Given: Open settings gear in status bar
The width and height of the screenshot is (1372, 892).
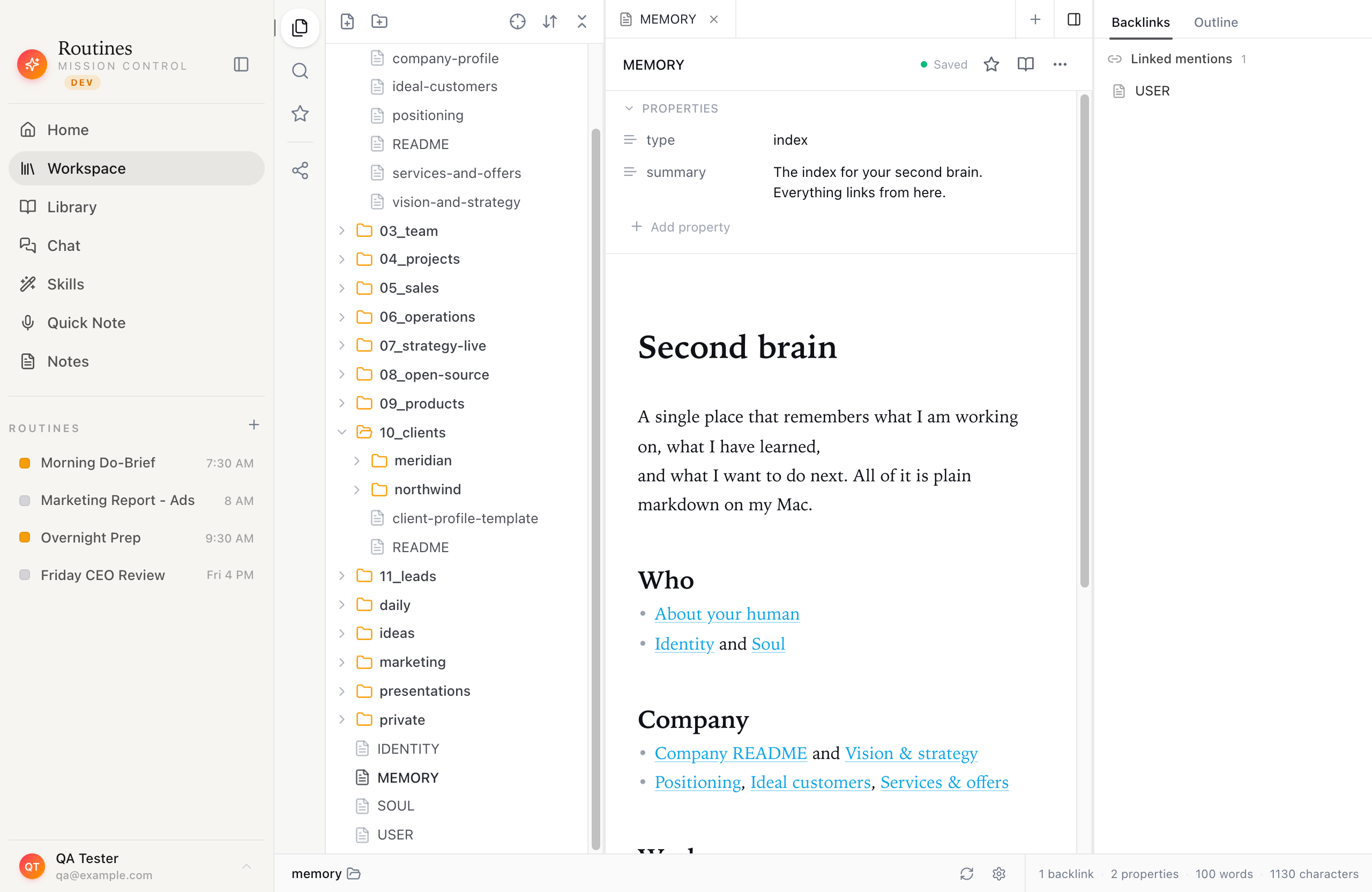Looking at the screenshot, I should 999,874.
